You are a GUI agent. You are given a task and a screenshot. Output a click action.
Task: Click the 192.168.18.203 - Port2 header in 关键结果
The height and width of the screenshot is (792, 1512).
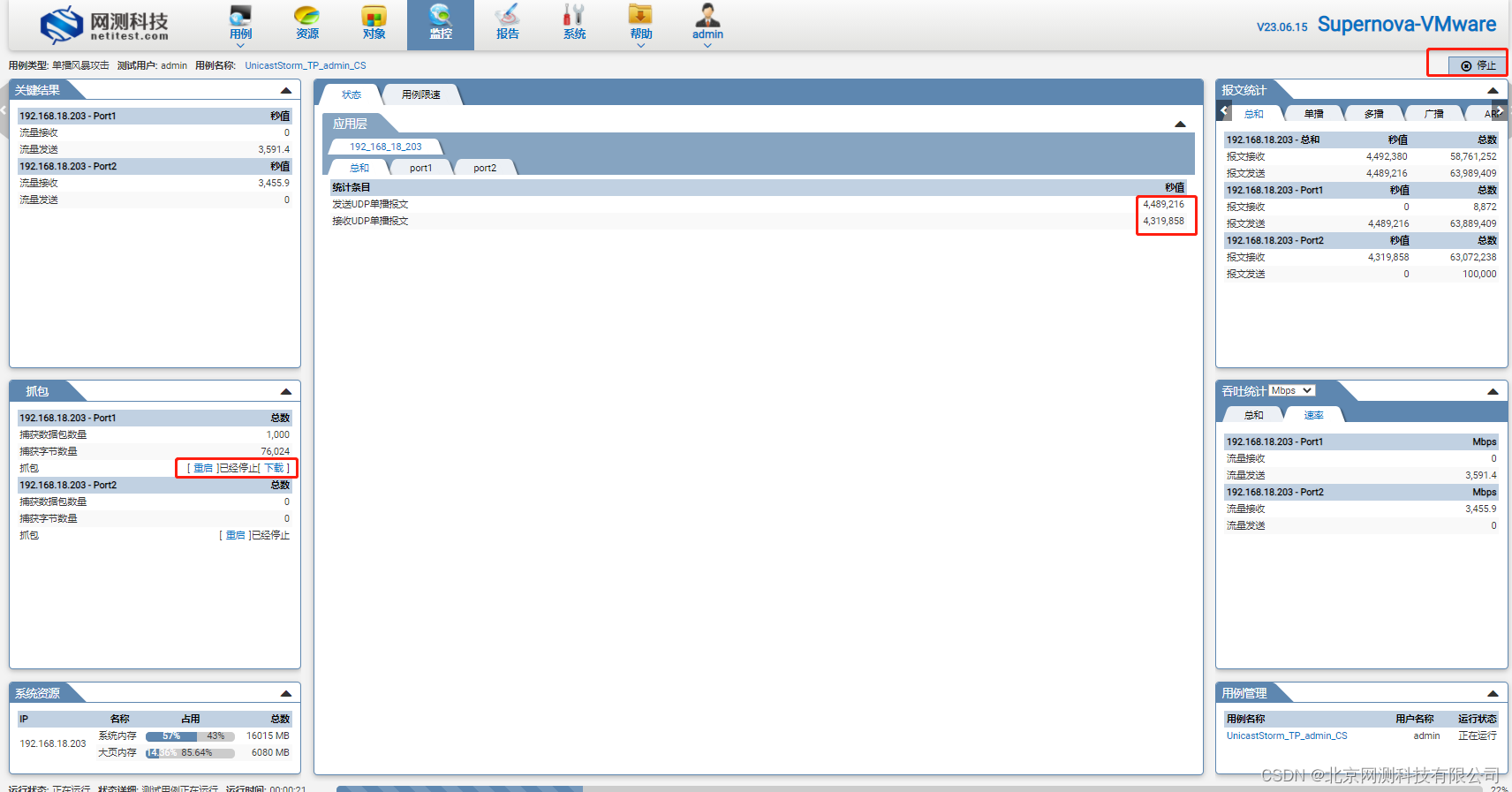[155, 166]
